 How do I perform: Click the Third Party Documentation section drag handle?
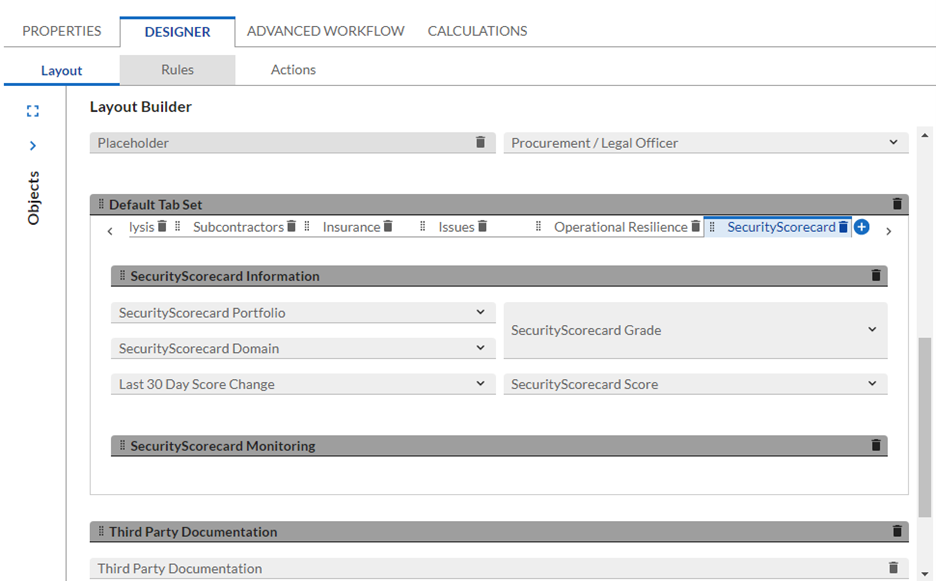101,531
